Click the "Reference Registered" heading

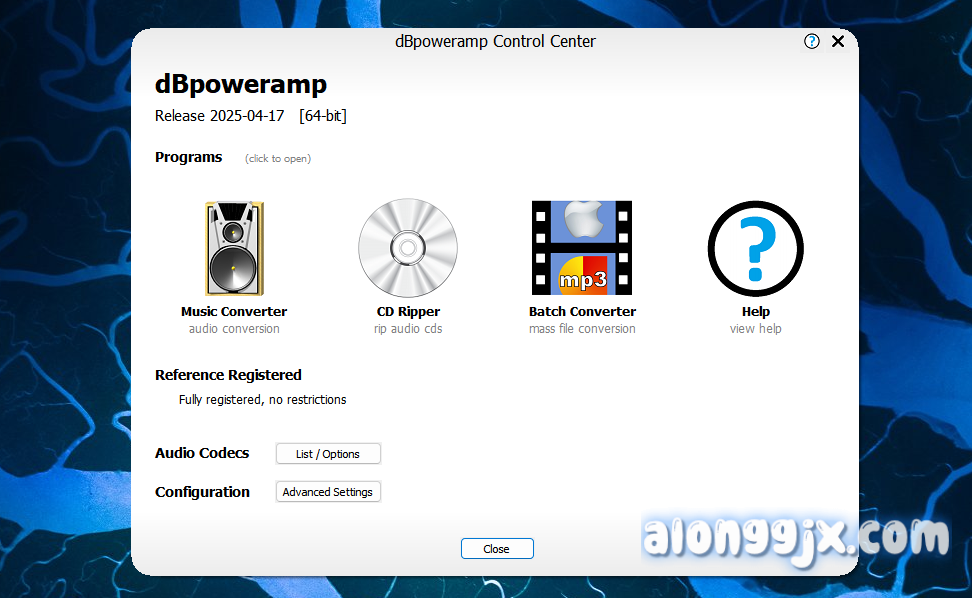228,375
